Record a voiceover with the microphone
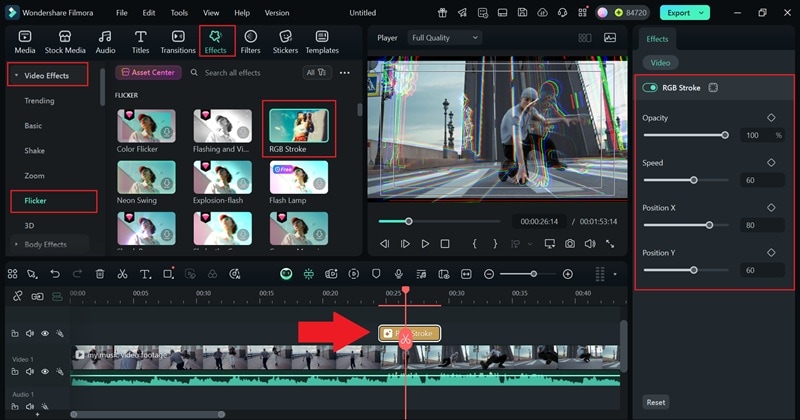Screen dimensions: 800x420 point(398,274)
